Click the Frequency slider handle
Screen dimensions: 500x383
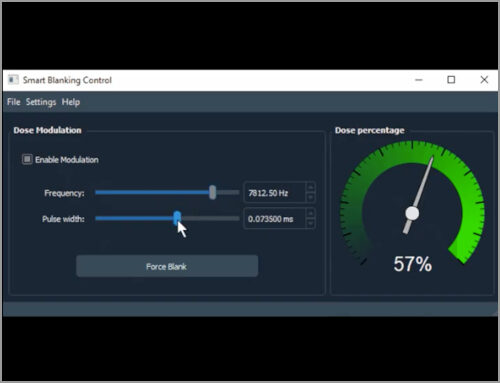pyautogui.click(x=213, y=192)
